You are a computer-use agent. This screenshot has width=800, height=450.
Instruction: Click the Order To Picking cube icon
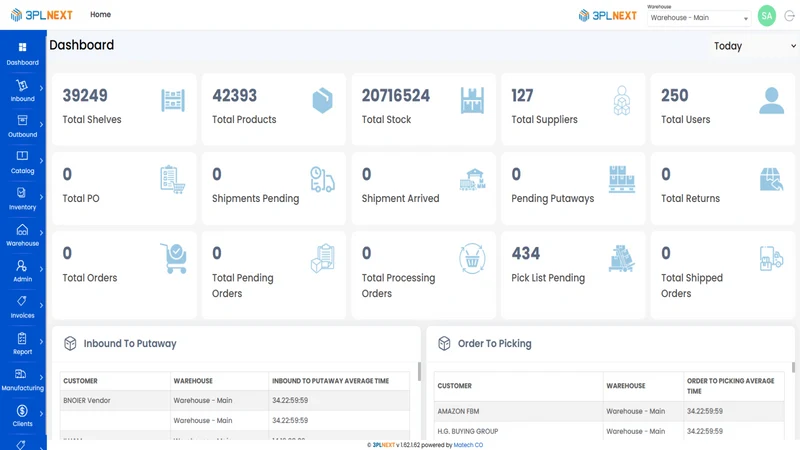click(x=444, y=343)
